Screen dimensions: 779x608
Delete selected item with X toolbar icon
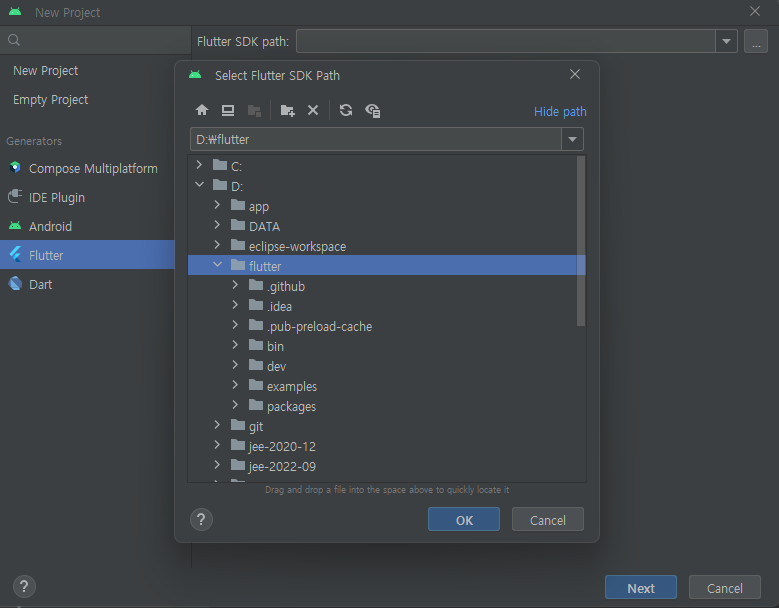click(x=312, y=110)
